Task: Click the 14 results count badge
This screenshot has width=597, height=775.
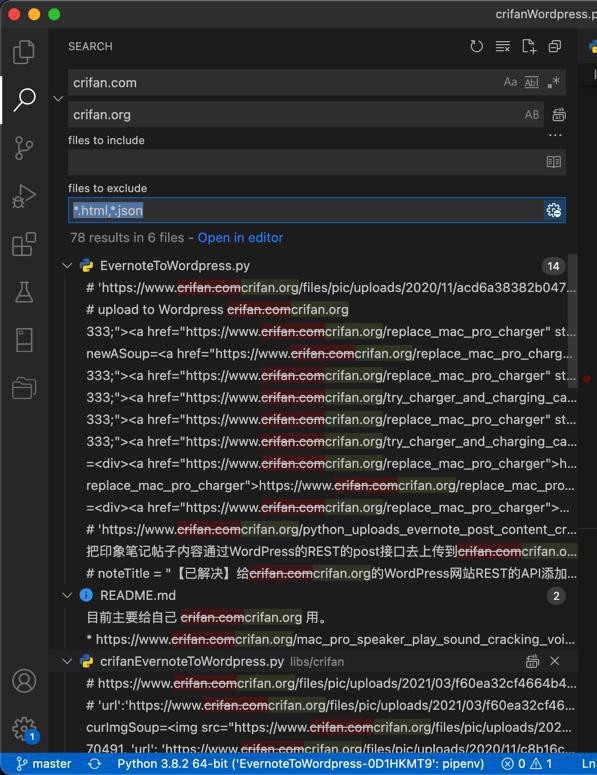Action: 554,266
